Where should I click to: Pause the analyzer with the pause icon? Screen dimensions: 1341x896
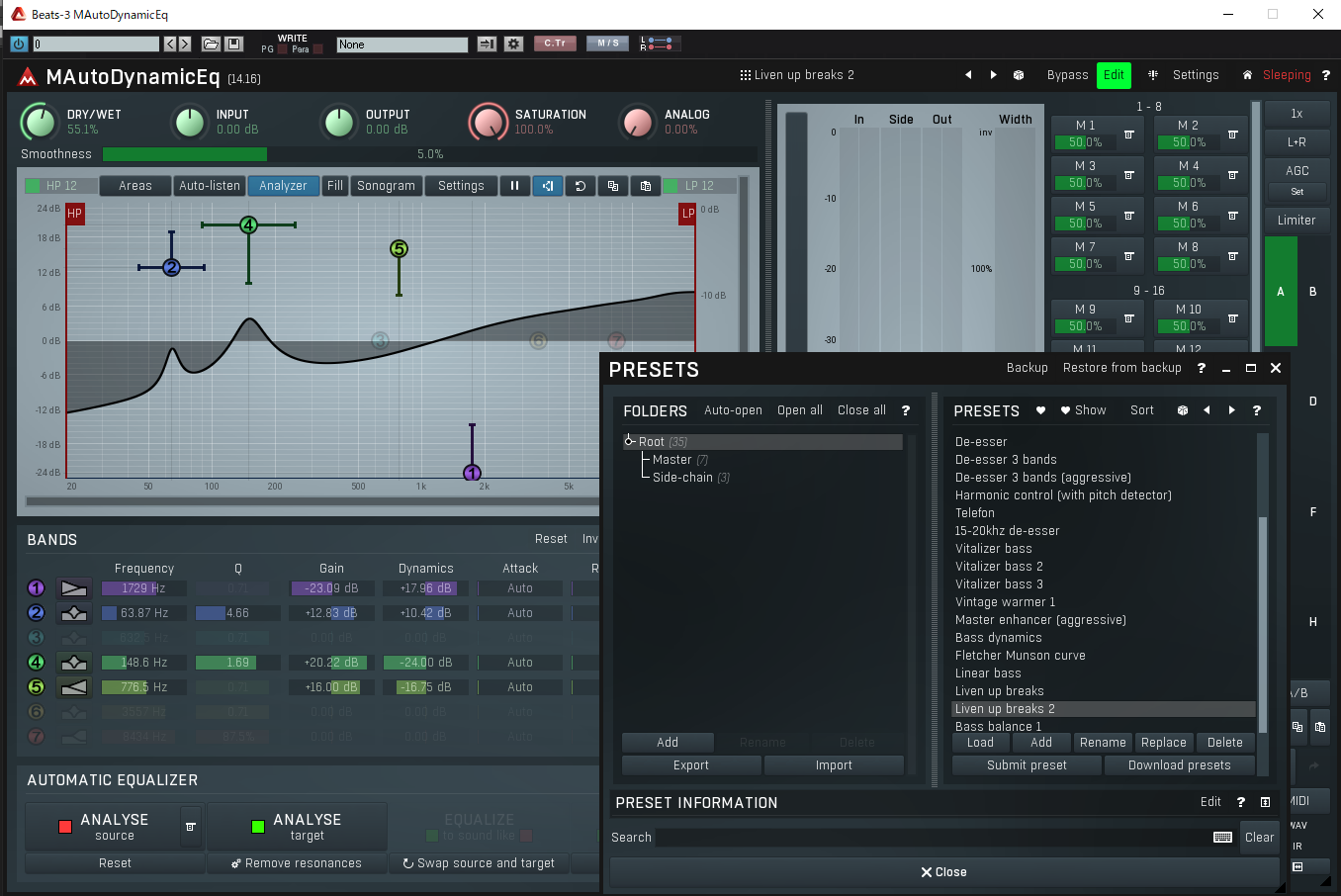pyautogui.click(x=514, y=186)
